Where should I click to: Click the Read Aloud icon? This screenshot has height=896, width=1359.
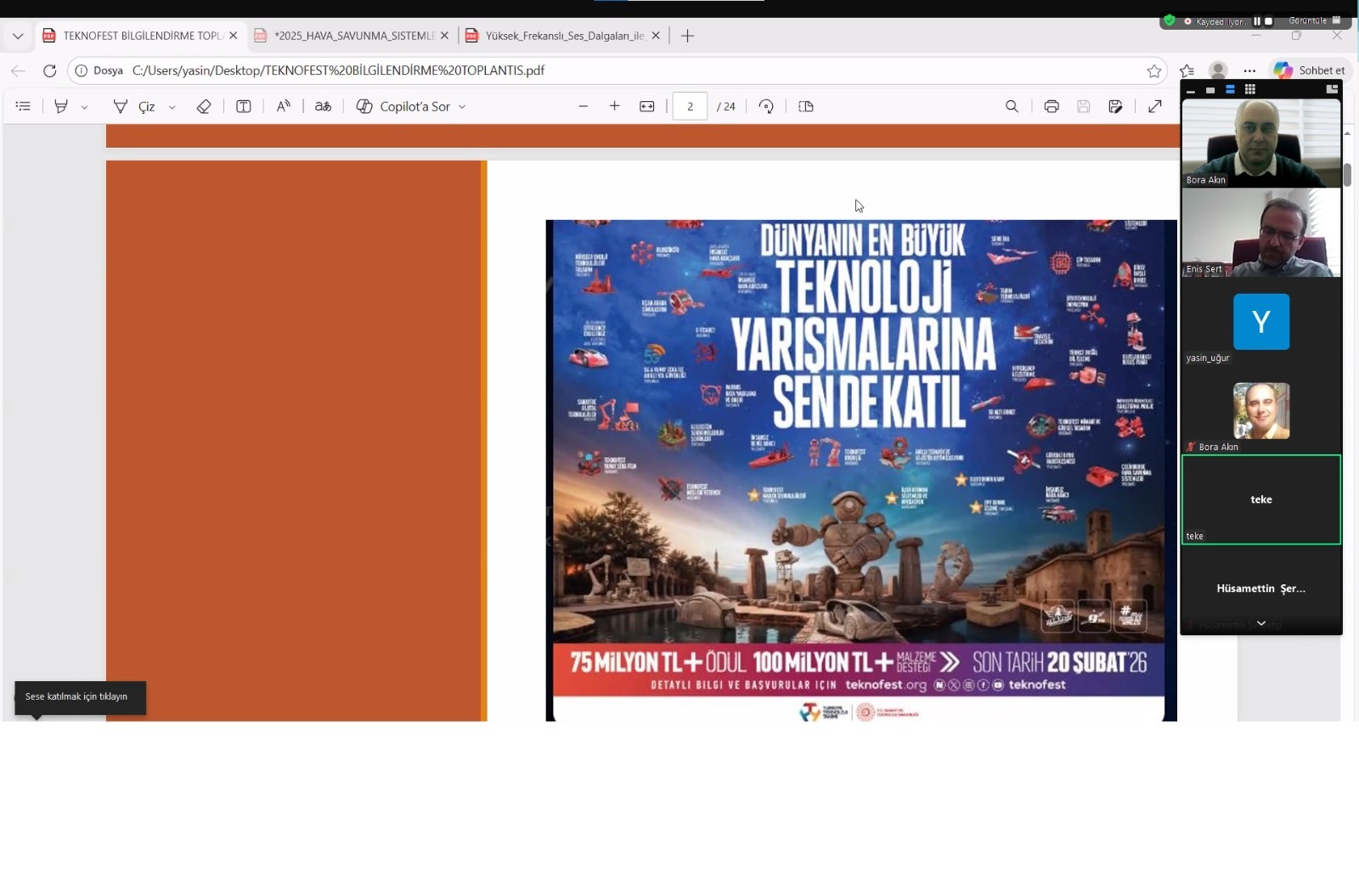[x=283, y=106]
